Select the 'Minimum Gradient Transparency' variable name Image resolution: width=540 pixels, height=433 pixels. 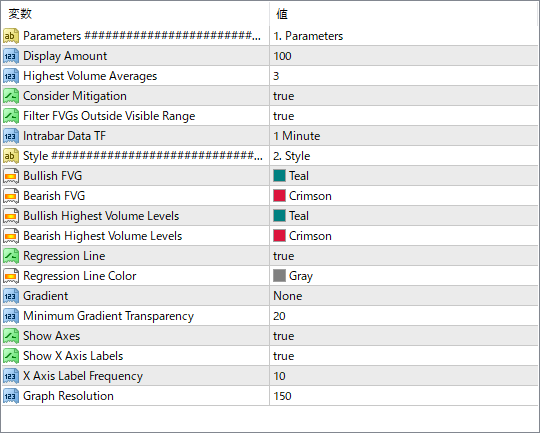pyautogui.click(x=108, y=316)
